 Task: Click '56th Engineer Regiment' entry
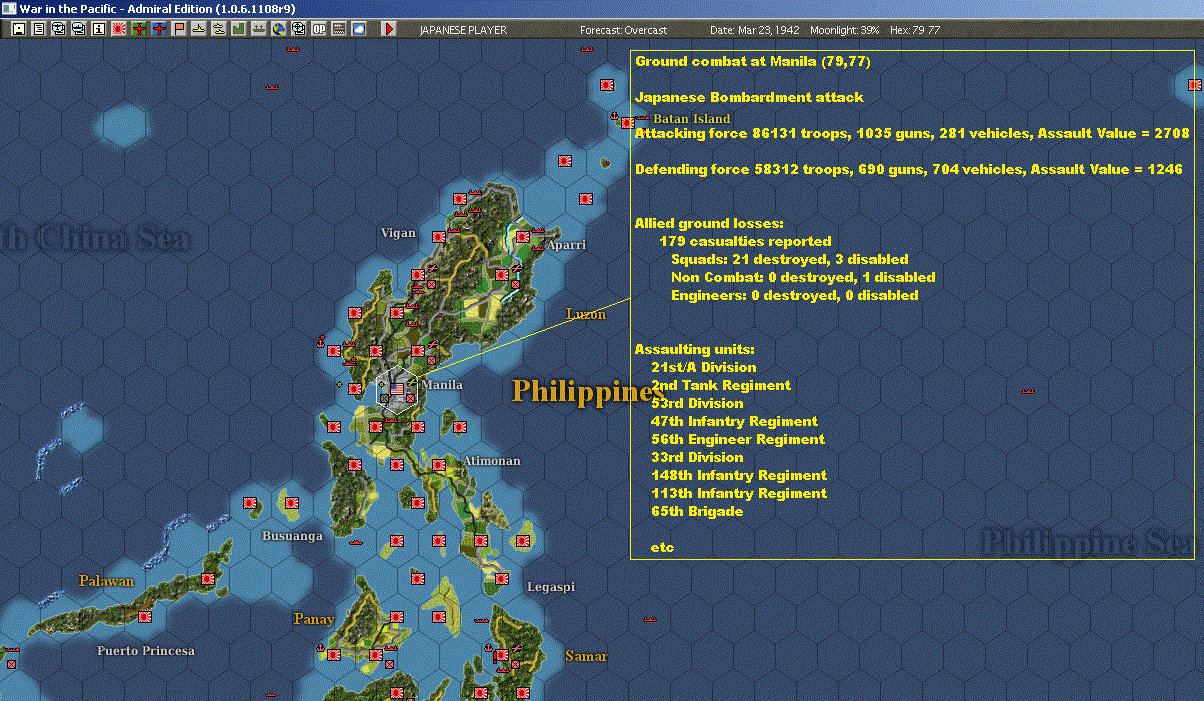pos(737,439)
